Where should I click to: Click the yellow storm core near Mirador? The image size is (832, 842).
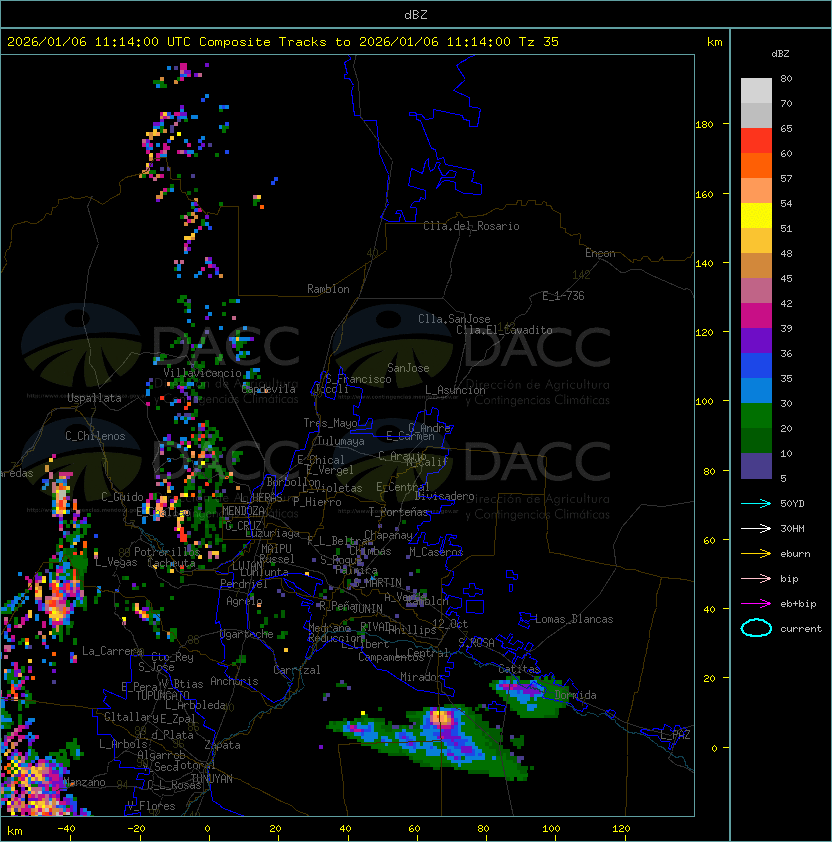pos(440,717)
